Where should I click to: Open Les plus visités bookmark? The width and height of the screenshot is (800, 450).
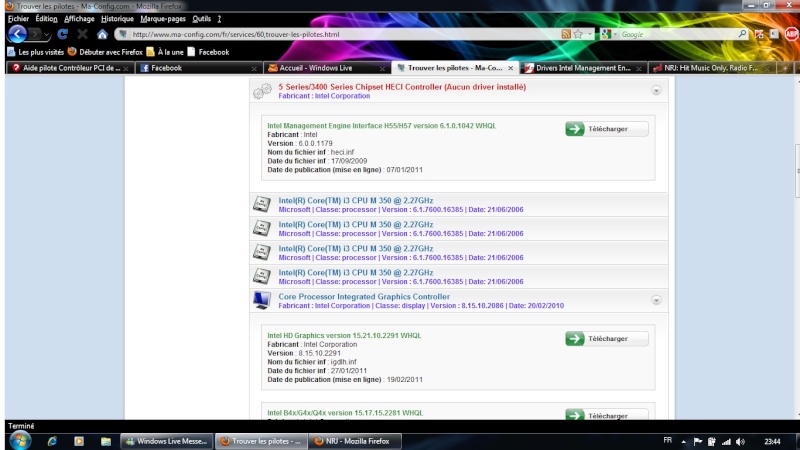35,52
